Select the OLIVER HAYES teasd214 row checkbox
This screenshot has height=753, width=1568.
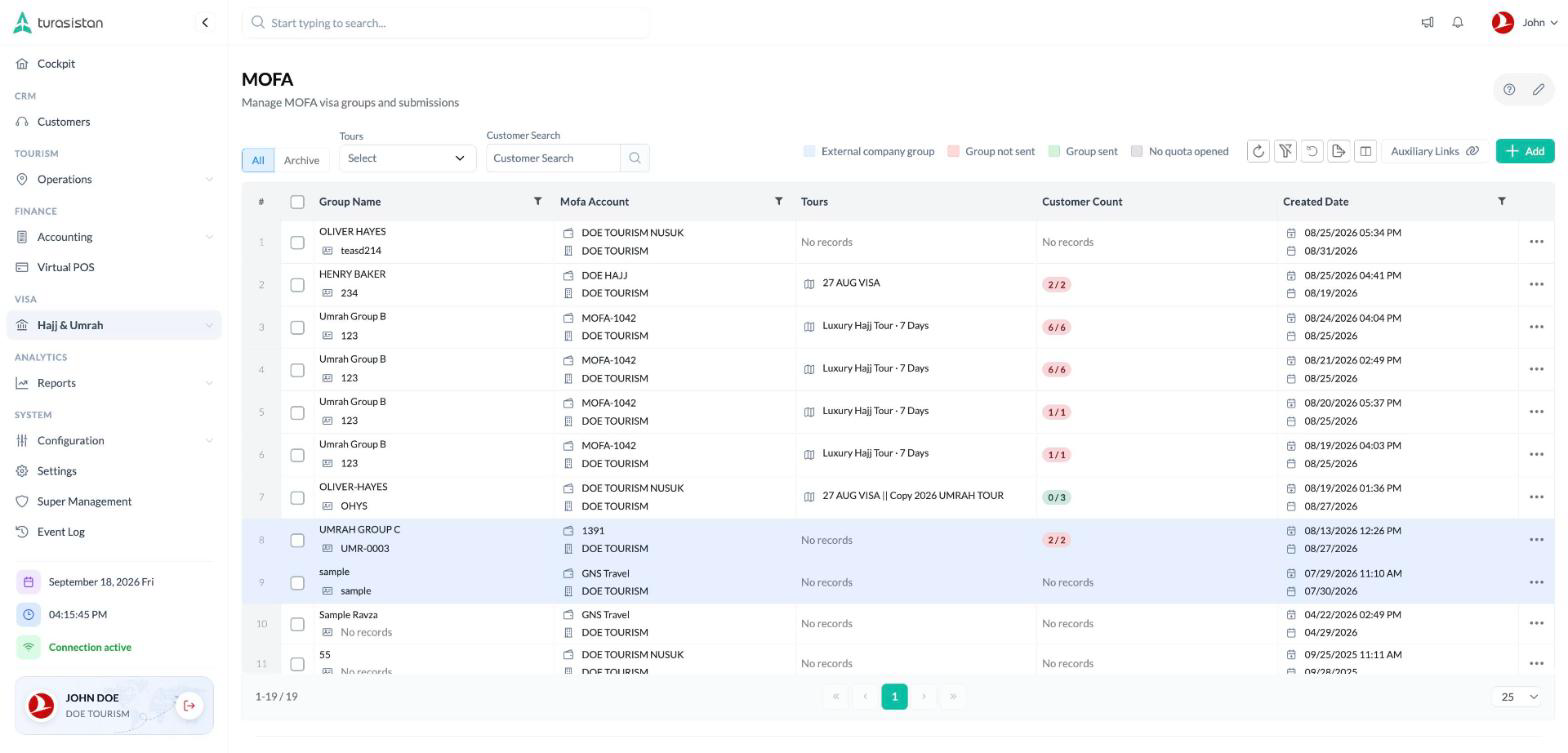(297, 242)
